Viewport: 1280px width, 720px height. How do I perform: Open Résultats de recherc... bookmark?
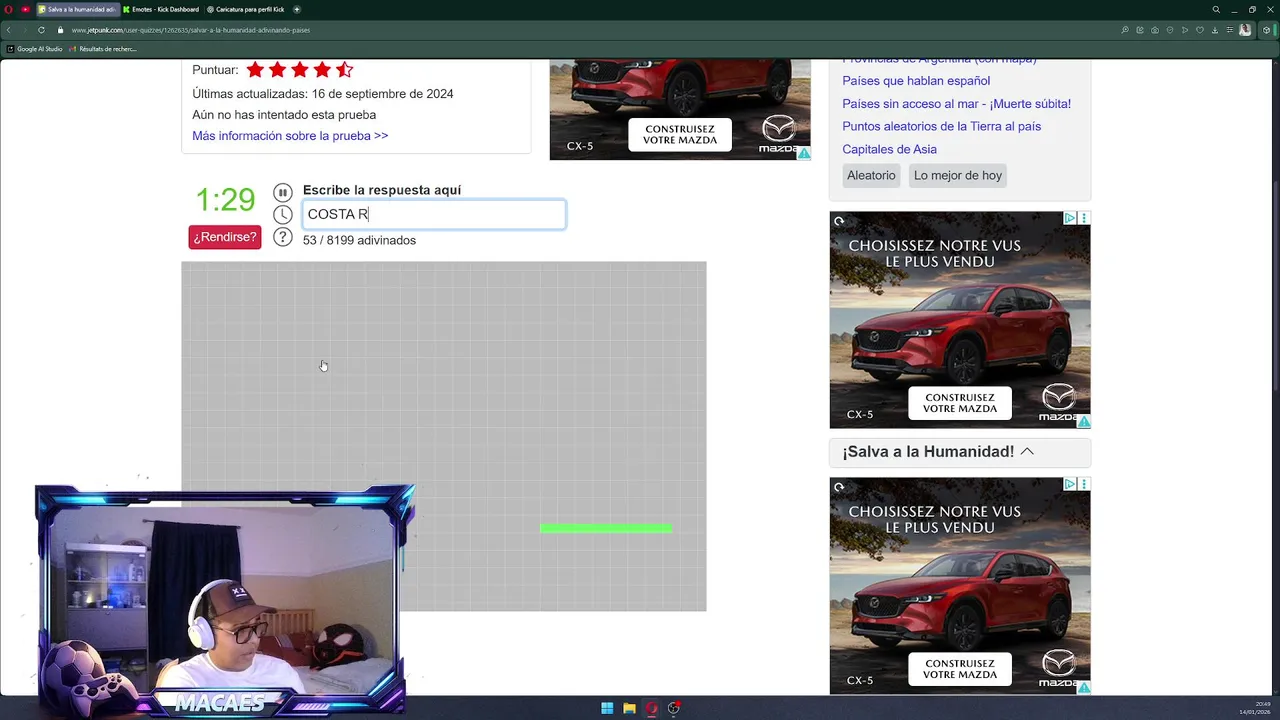tap(103, 49)
